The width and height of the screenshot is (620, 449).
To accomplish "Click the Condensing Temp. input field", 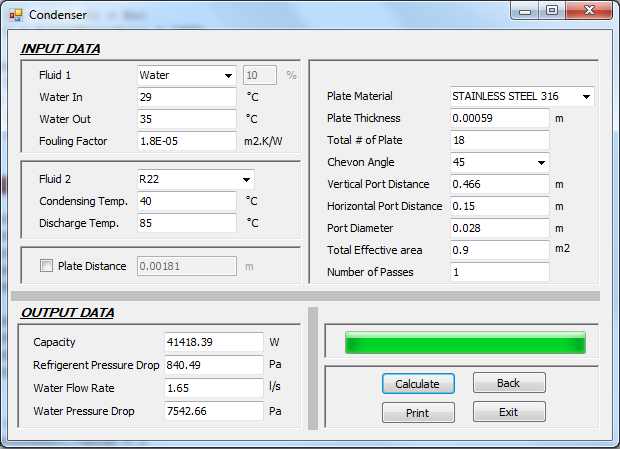I will tap(186, 201).
